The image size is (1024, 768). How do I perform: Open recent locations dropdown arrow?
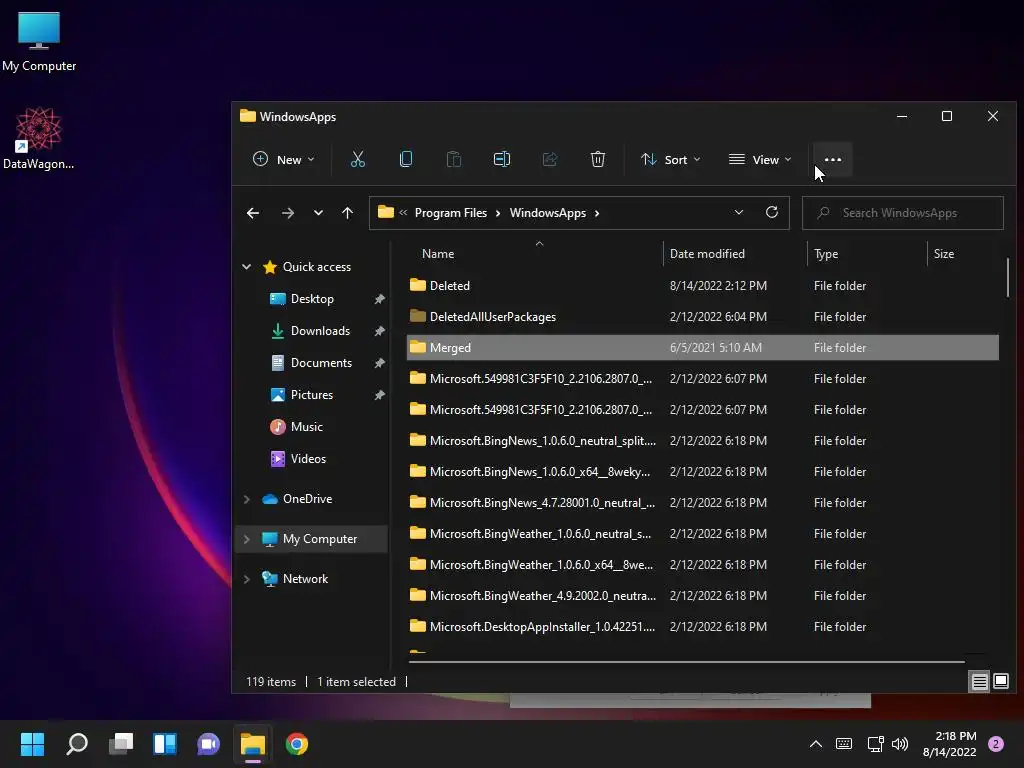(x=318, y=213)
